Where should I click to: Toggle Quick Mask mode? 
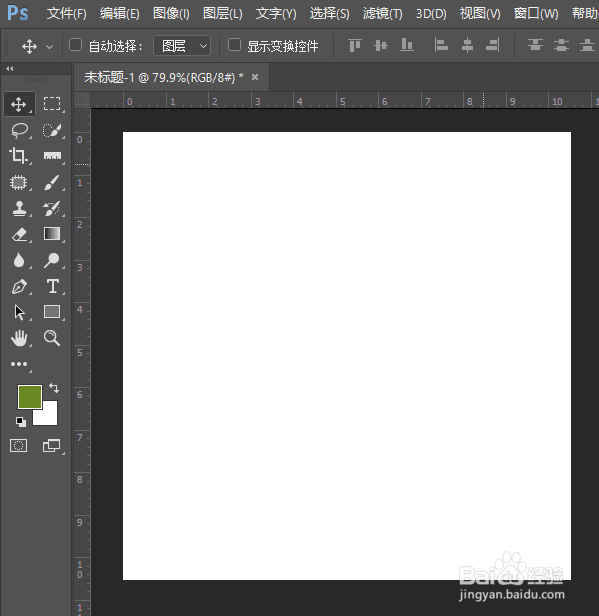coord(18,446)
